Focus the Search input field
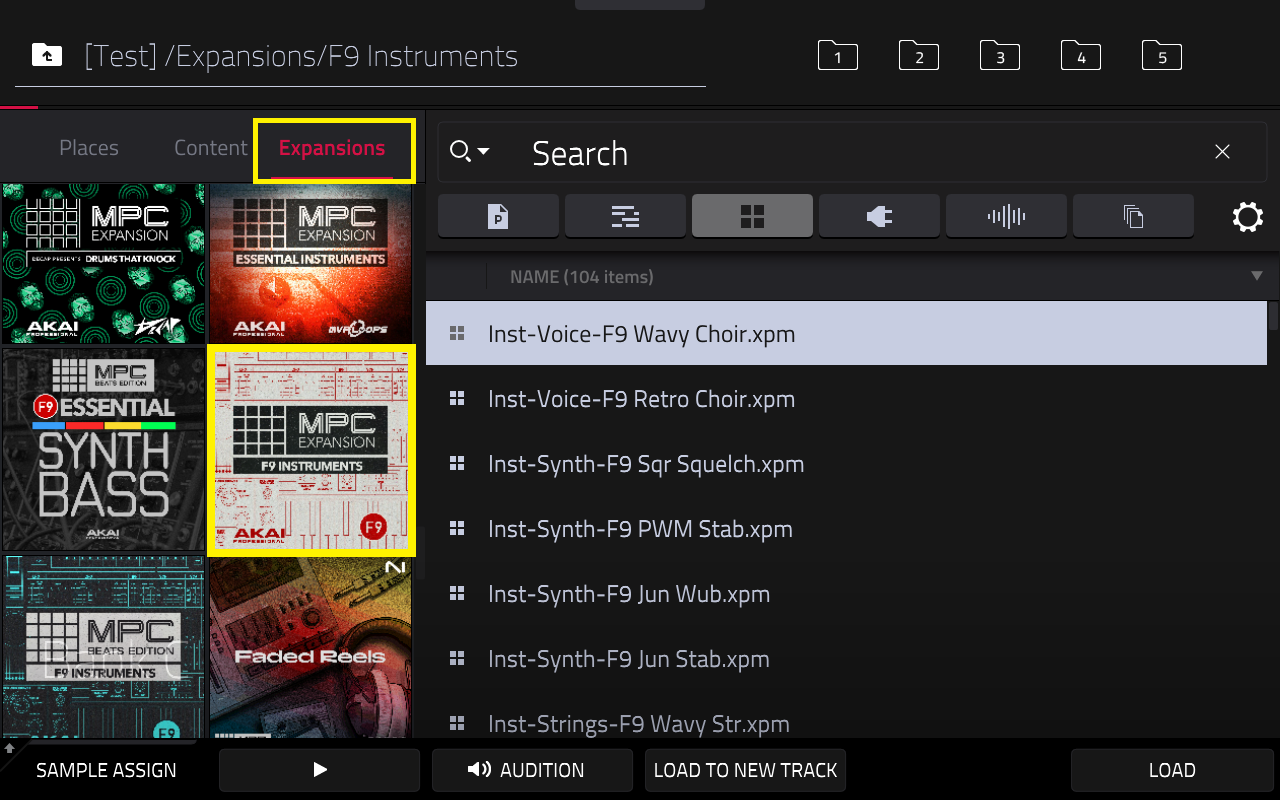The width and height of the screenshot is (1280, 800). click(x=852, y=153)
